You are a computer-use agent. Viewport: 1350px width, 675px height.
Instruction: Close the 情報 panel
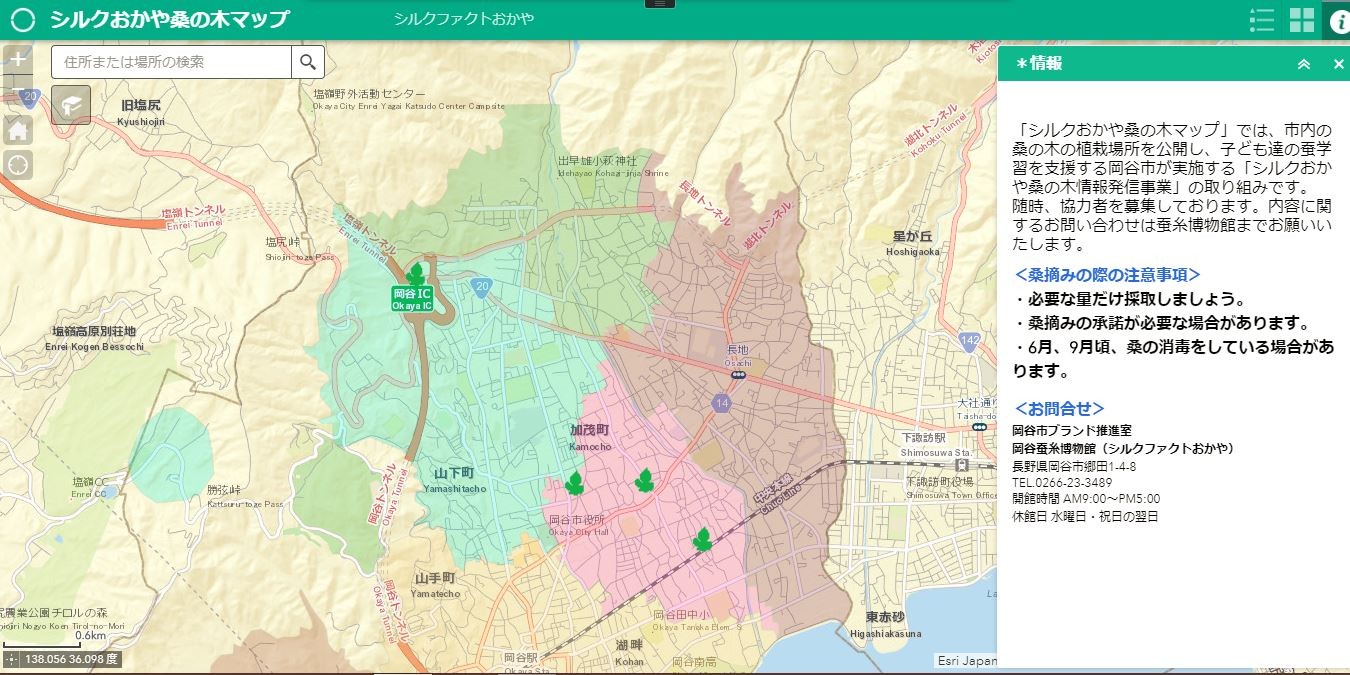(1339, 64)
